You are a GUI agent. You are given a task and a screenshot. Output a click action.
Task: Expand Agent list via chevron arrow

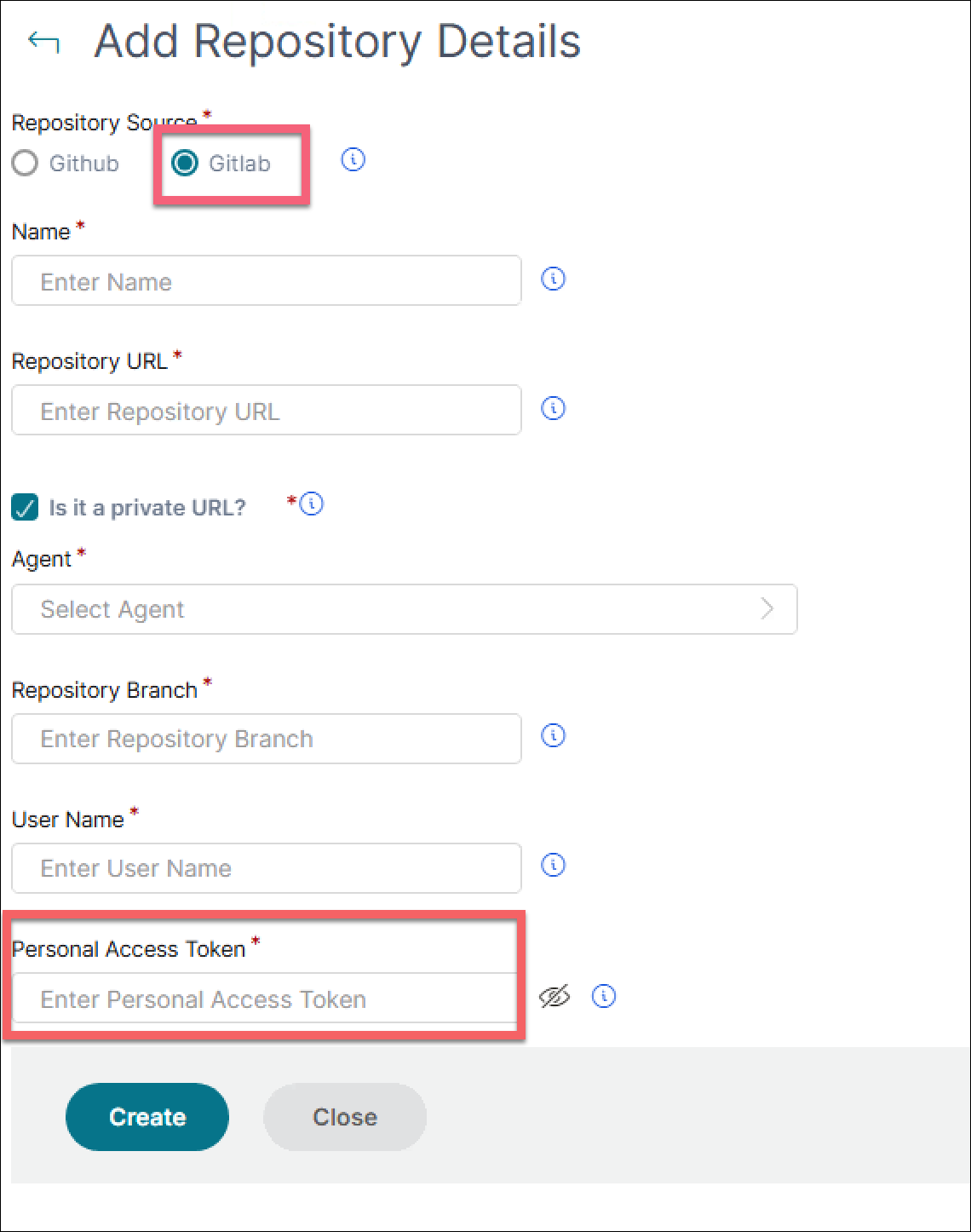click(767, 608)
